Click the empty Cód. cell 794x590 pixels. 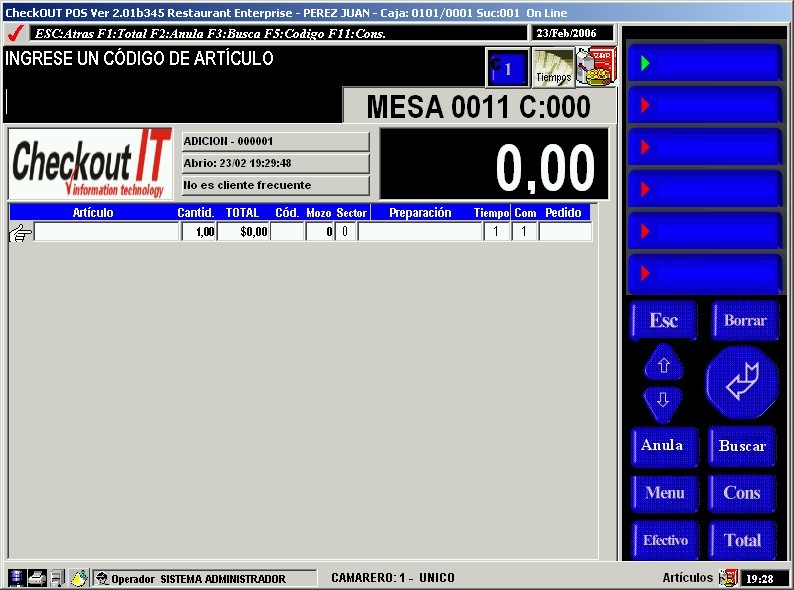(x=287, y=232)
